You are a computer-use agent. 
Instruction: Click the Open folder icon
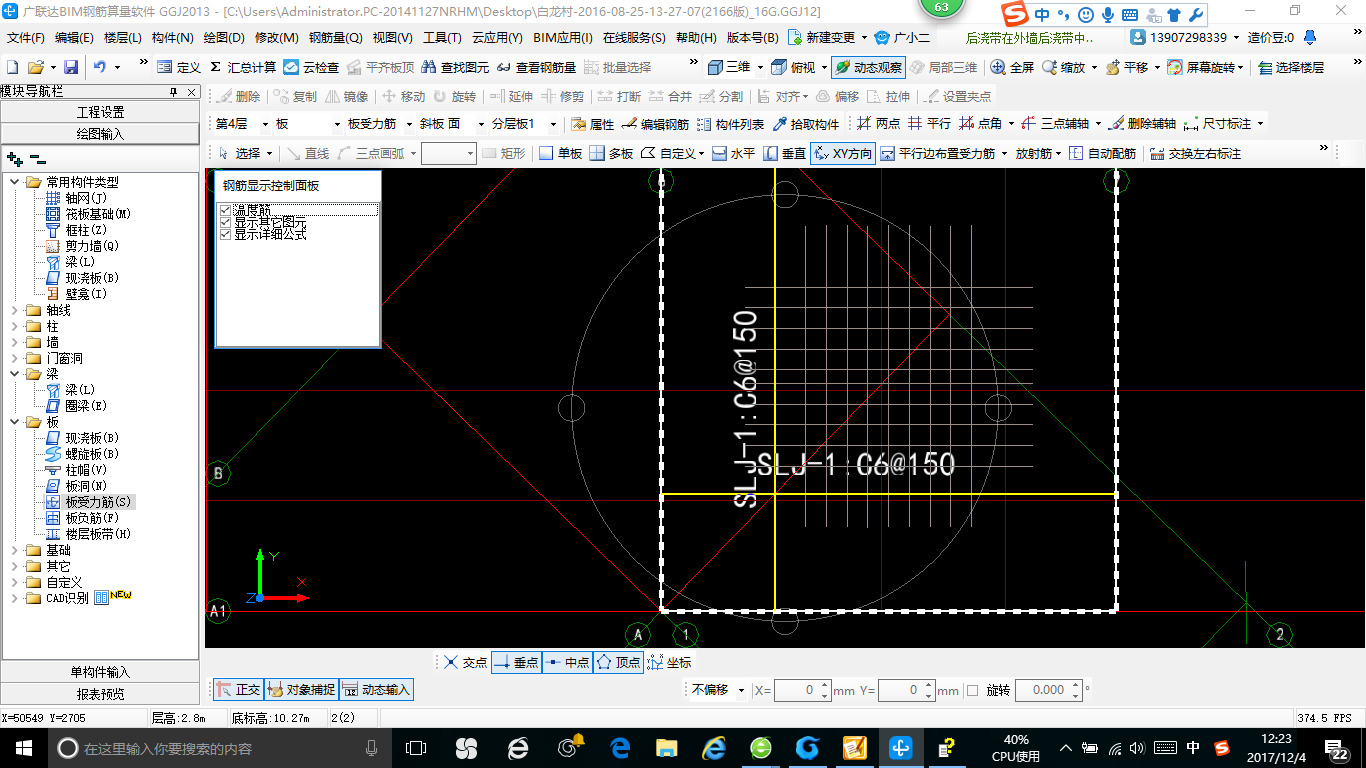[35, 67]
